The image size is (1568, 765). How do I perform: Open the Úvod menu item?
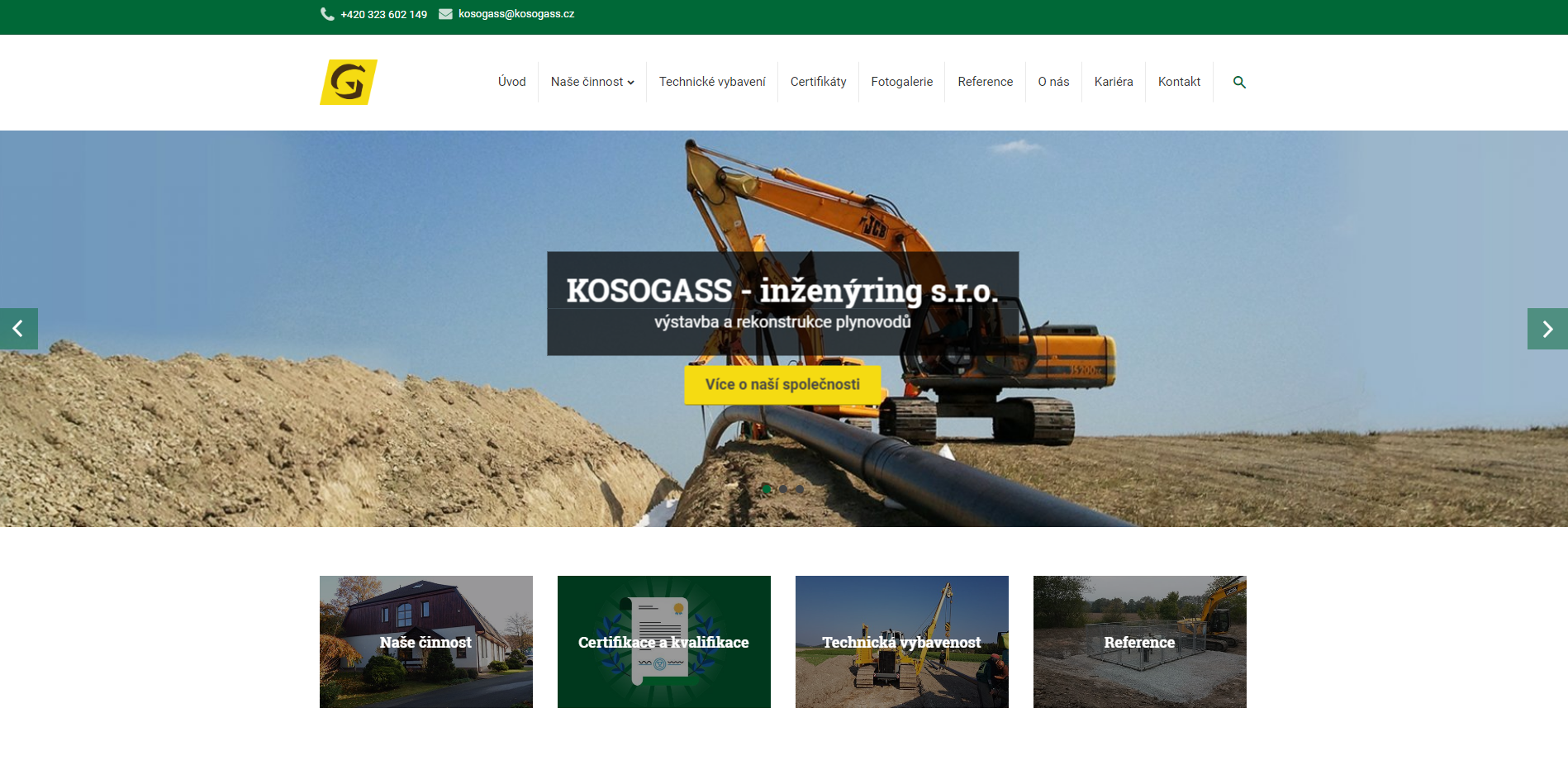click(512, 82)
